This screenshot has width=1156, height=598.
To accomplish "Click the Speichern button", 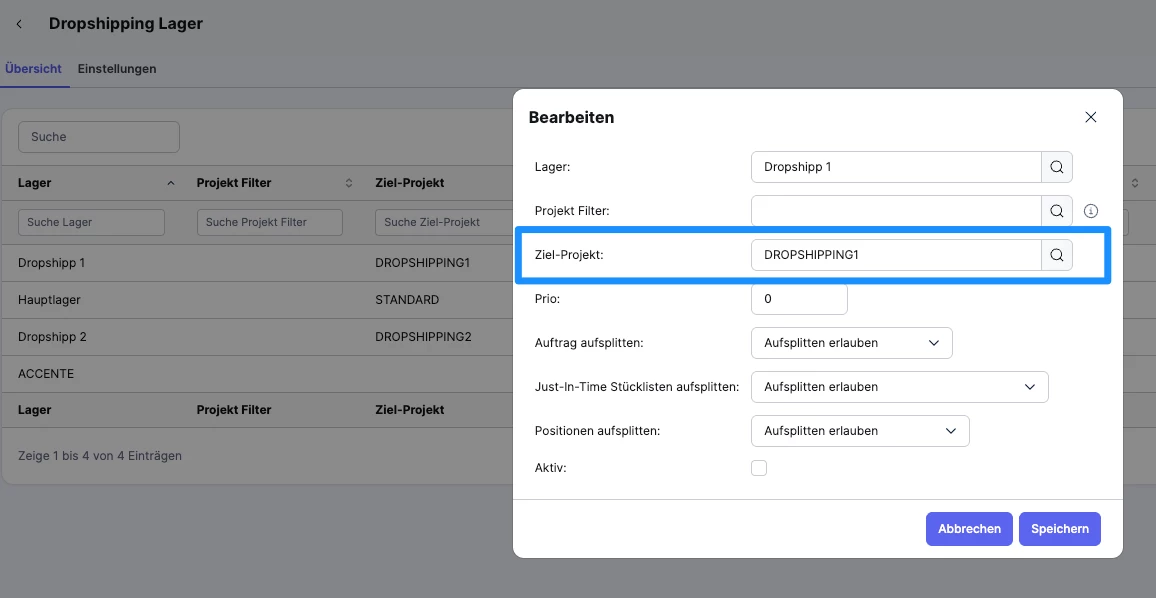I will coord(1059,529).
